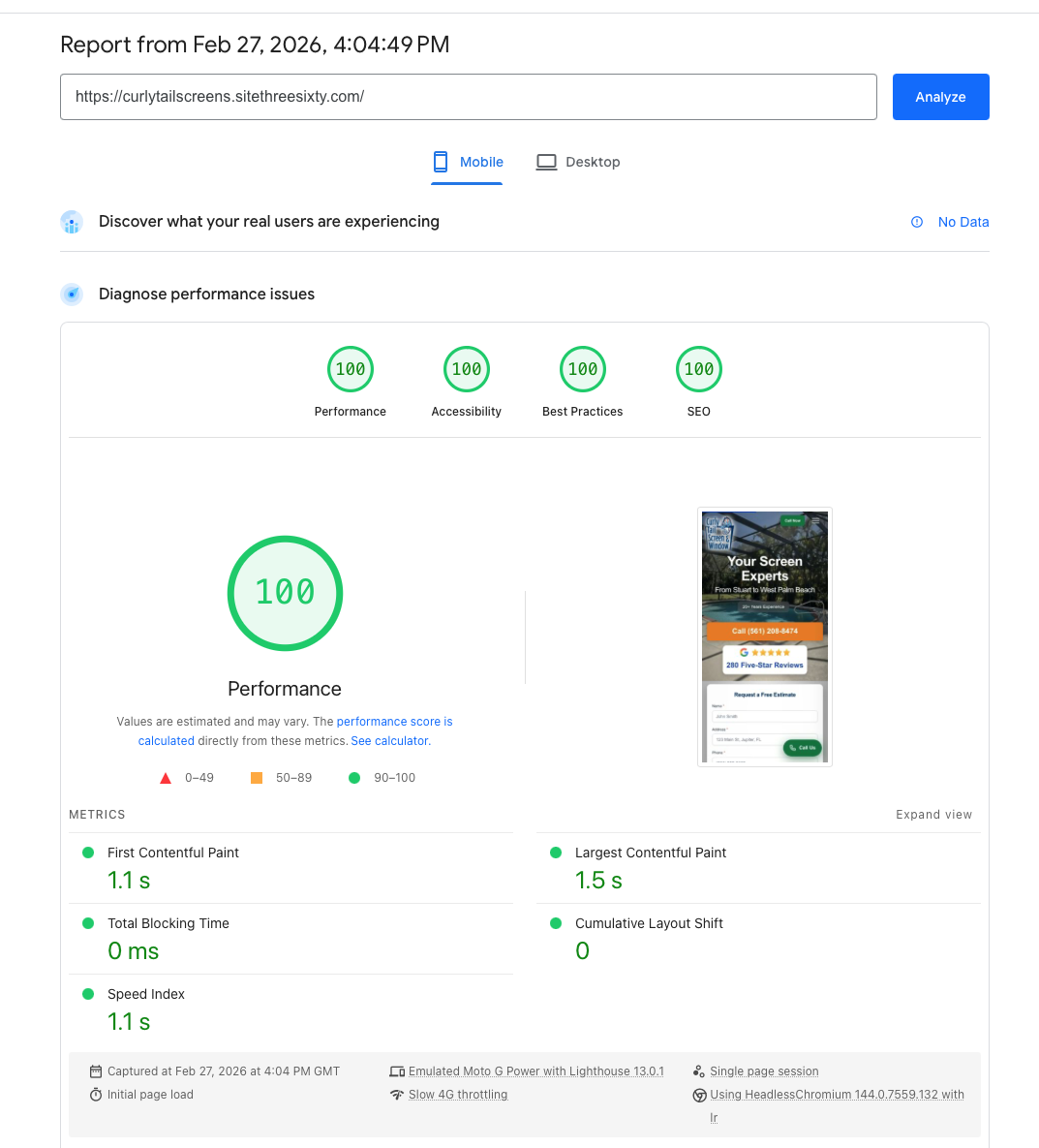Expand the Largest Contentful Paint metric
The image size is (1039, 1148).
point(650,853)
